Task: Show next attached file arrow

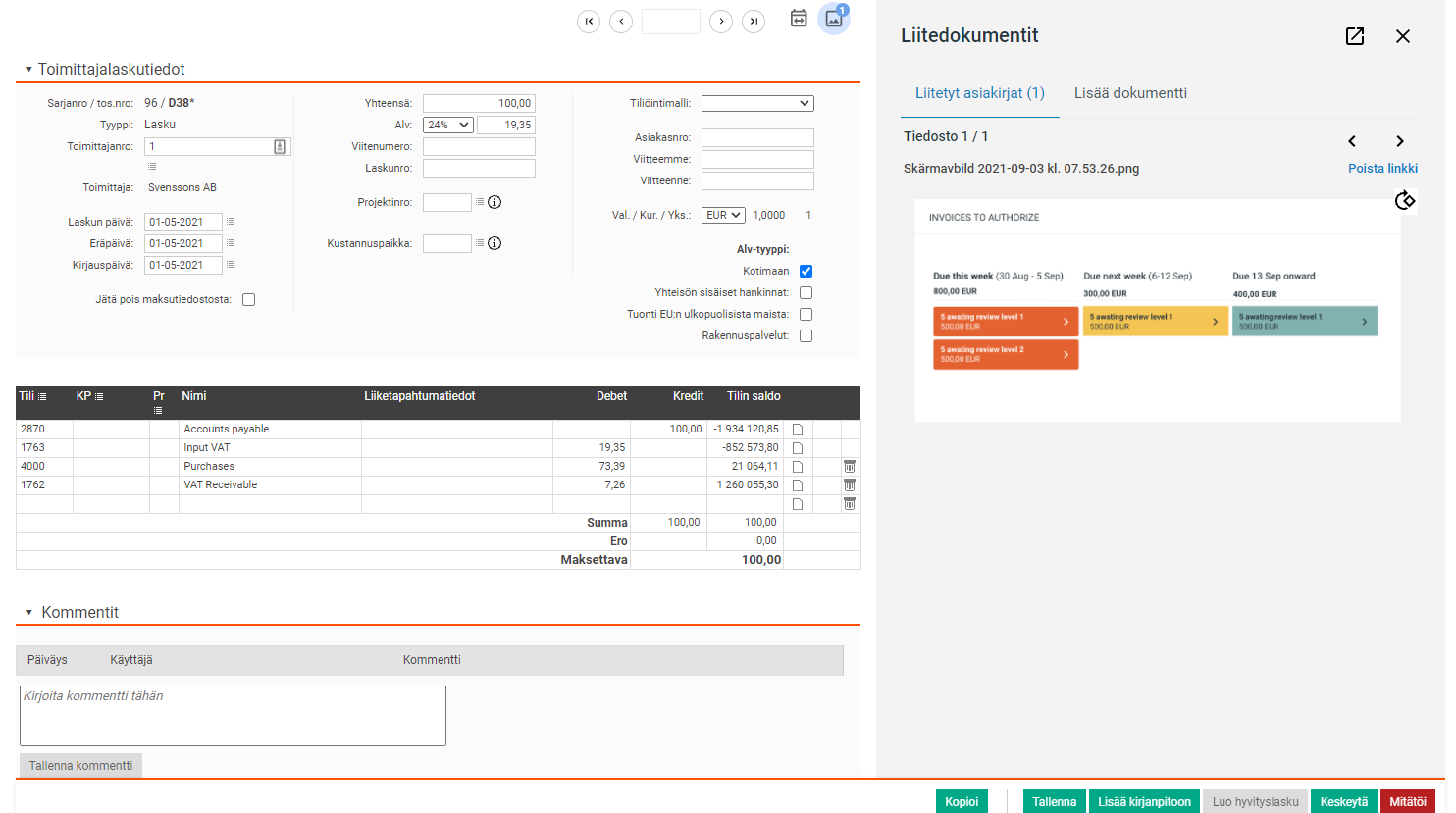Action: click(x=1400, y=141)
